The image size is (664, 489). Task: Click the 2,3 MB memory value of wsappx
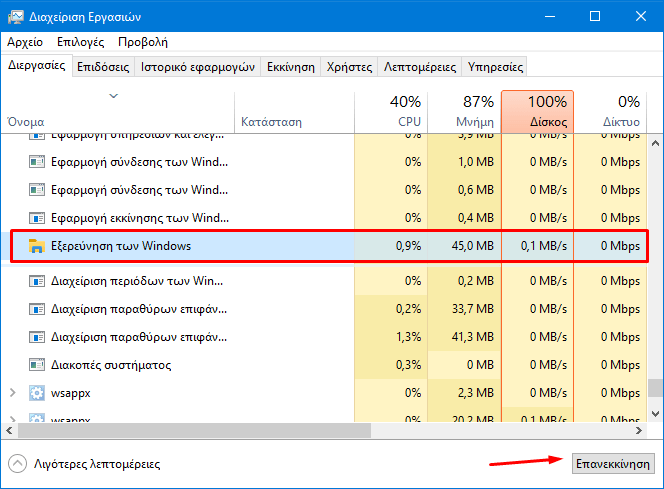point(476,393)
